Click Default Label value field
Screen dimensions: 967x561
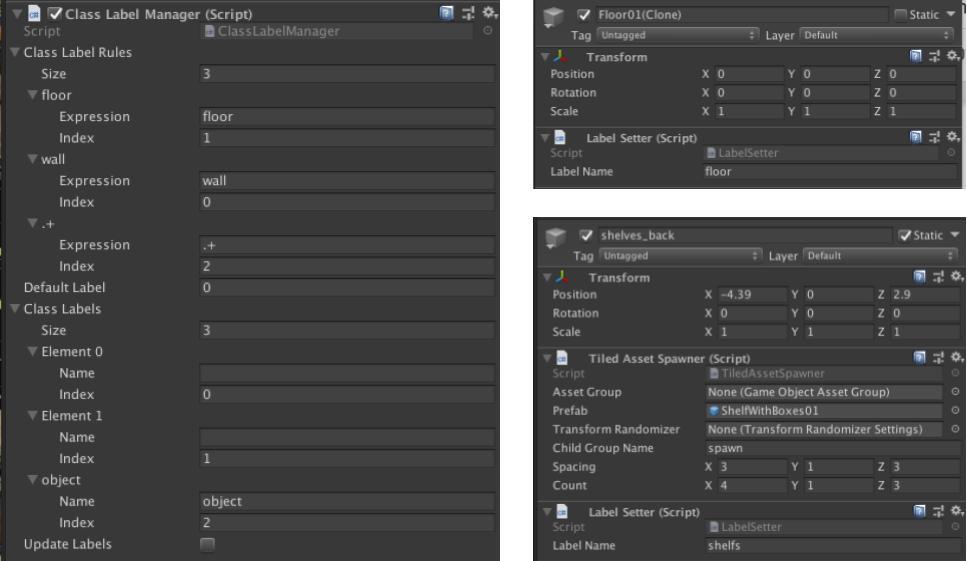click(345, 287)
